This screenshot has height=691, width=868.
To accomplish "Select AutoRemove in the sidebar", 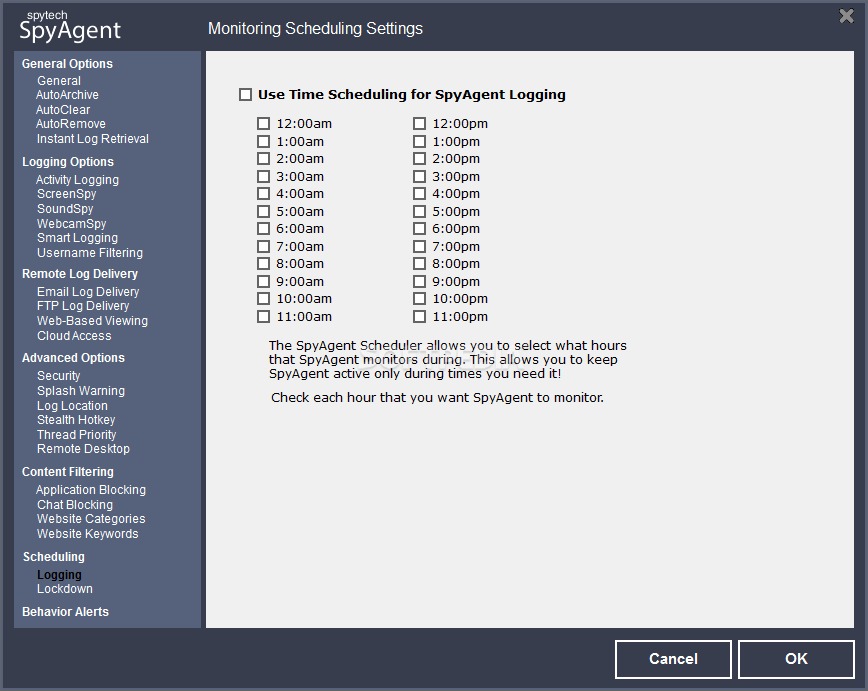I will tap(70, 124).
